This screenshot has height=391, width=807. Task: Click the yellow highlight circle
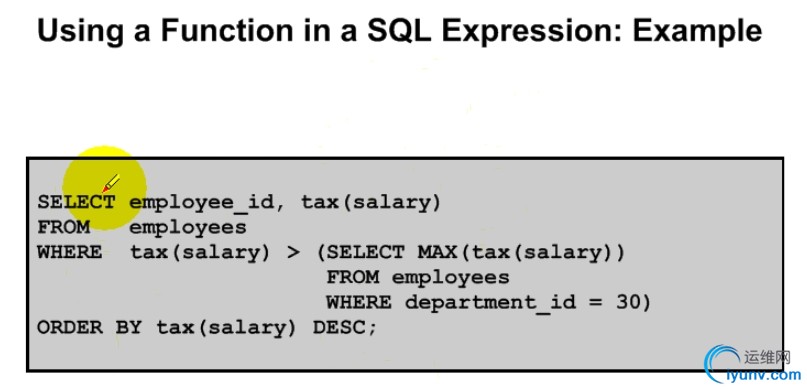104,188
